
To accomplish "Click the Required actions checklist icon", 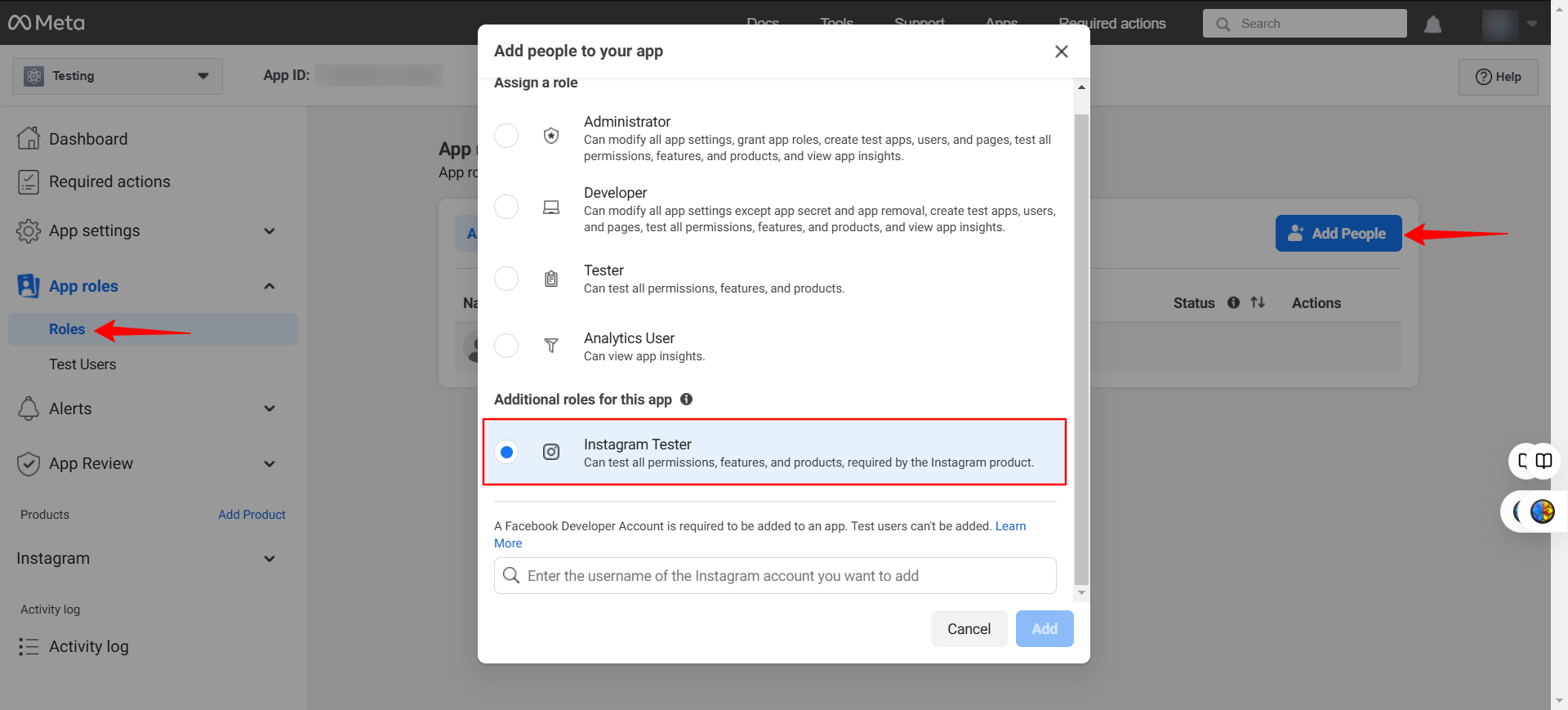I will tap(29, 182).
